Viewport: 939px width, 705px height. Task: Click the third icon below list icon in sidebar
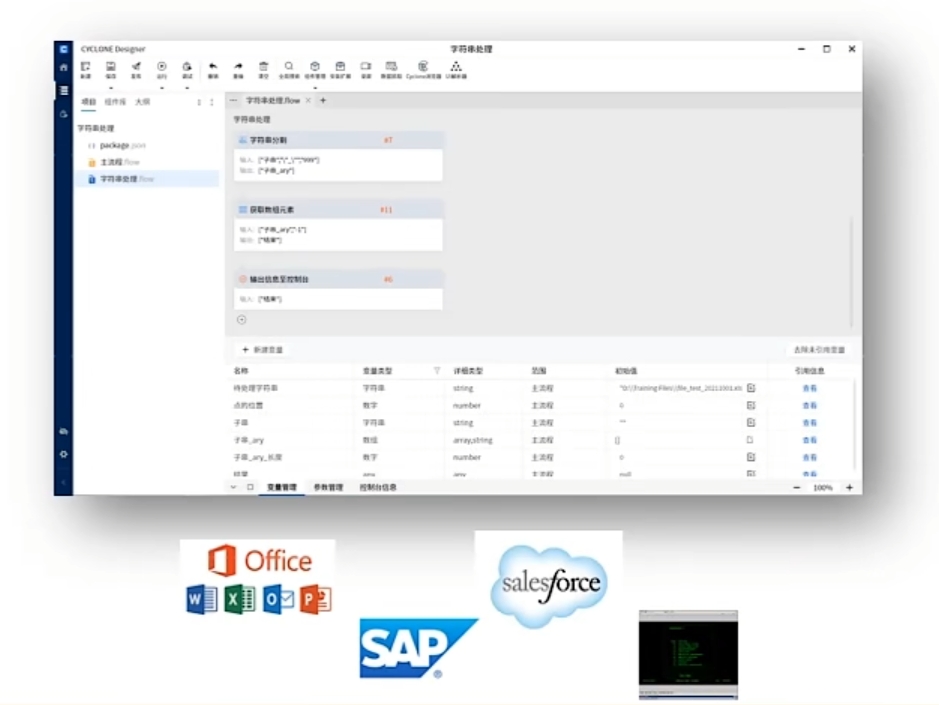(x=63, y=114)
